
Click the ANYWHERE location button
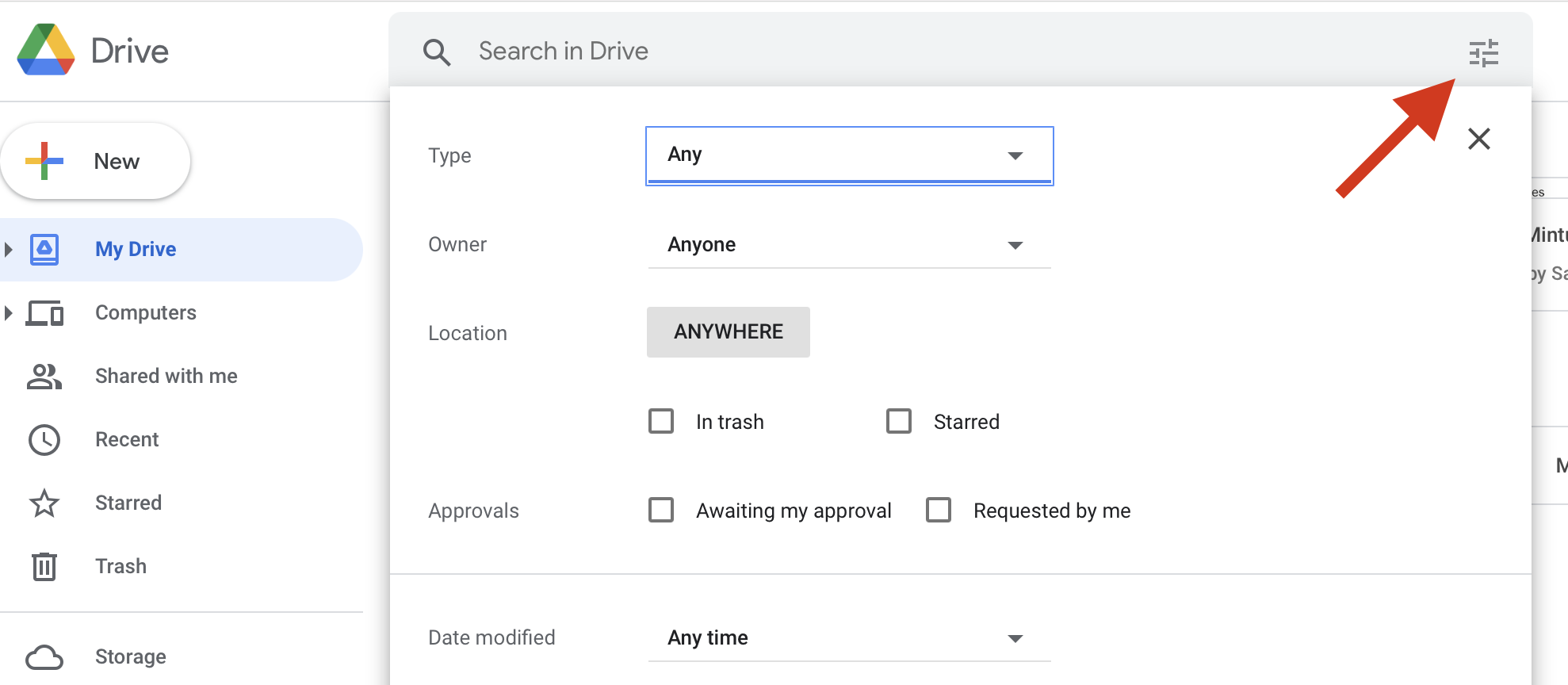[729, 332]
